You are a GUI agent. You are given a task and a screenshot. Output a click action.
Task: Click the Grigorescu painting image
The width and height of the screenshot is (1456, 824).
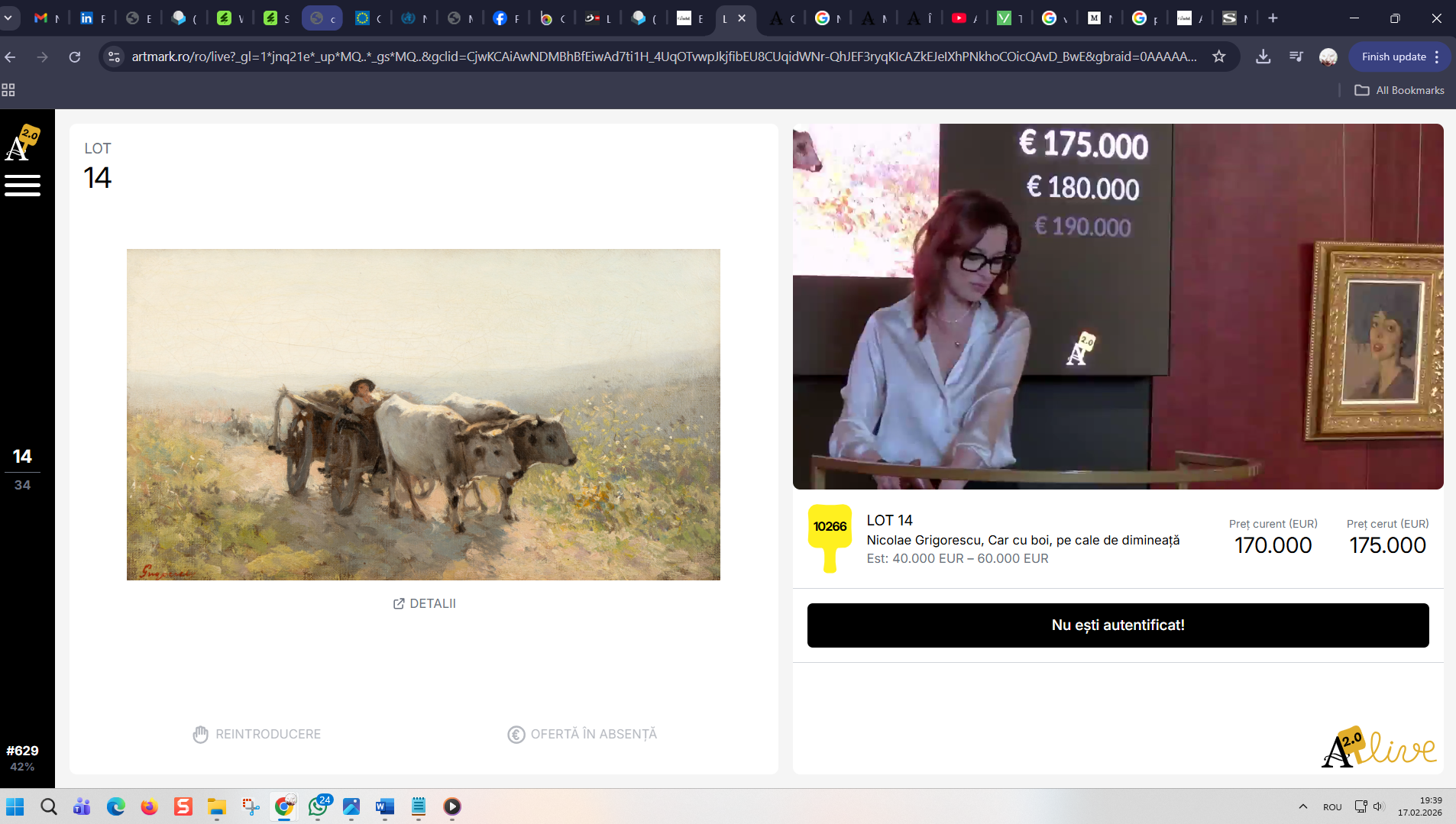(423, 414)
